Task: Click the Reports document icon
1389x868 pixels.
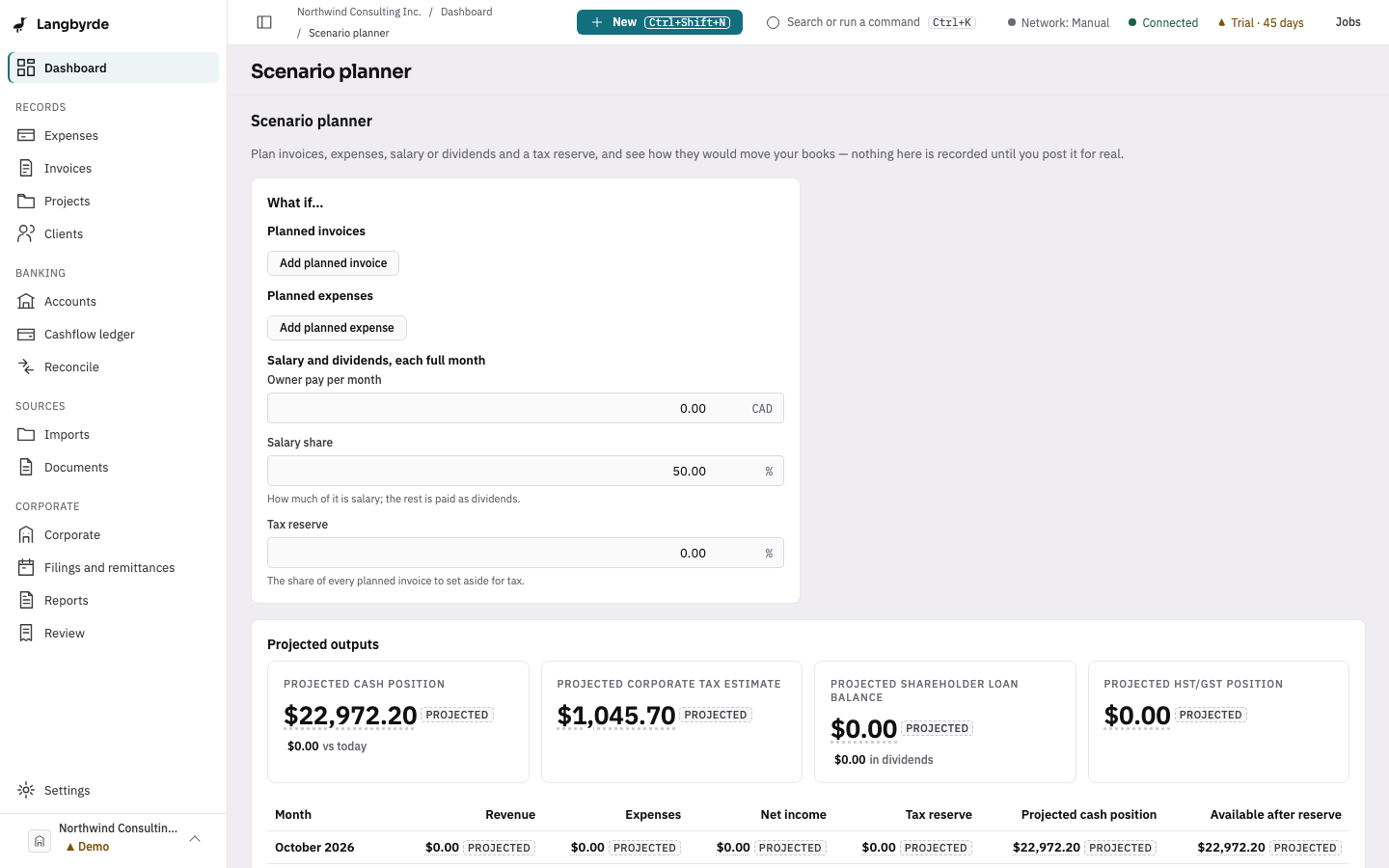Action: coord(26,600)
